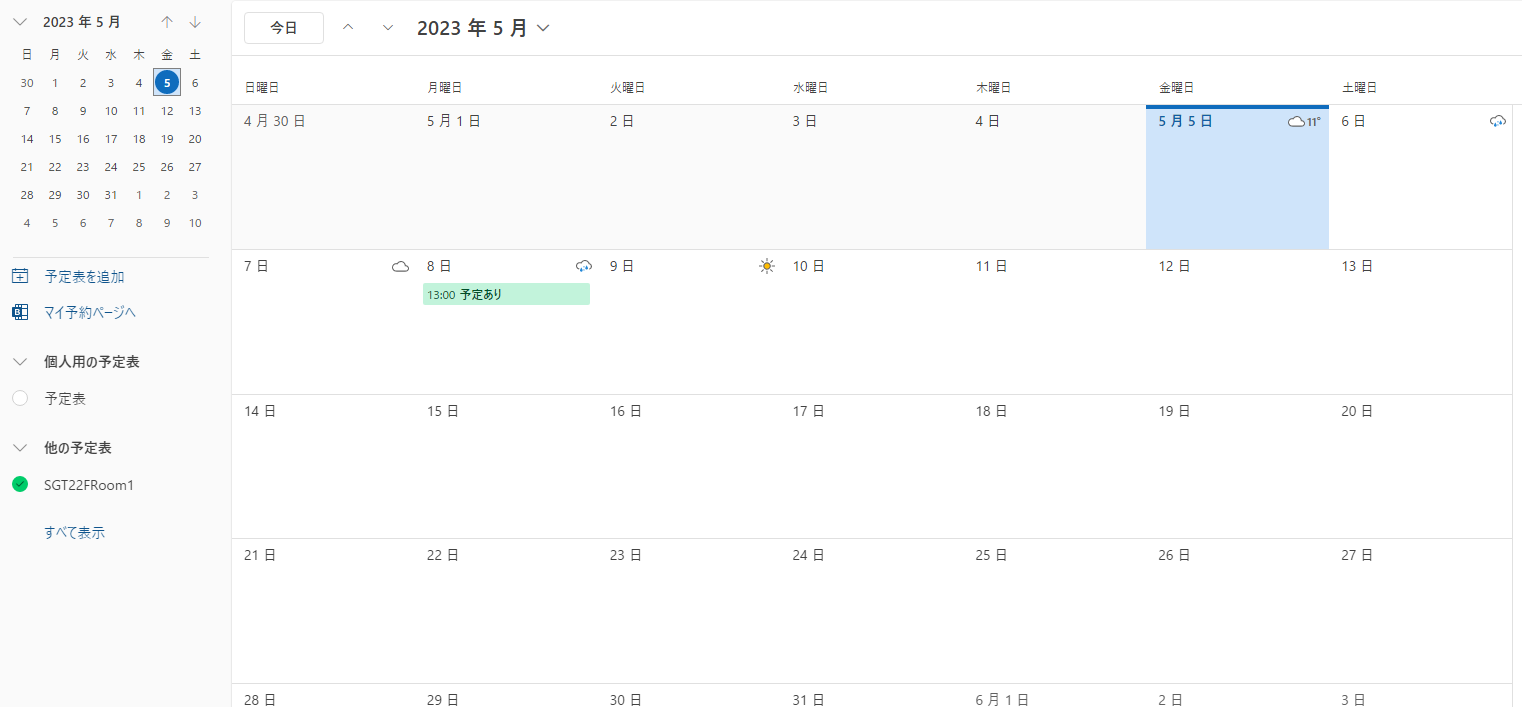Screen dimensions: 1522x707
Task: Click the マイ予約ページへ bookings icon
Action: coord(20,312)
